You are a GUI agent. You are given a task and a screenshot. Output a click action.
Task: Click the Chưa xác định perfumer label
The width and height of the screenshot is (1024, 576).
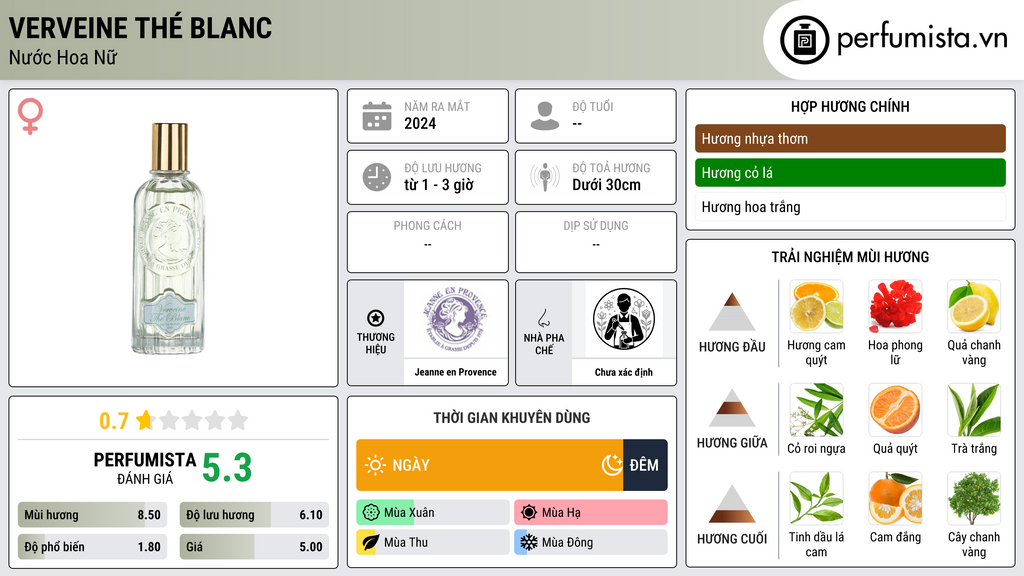[x=624, y=372]
